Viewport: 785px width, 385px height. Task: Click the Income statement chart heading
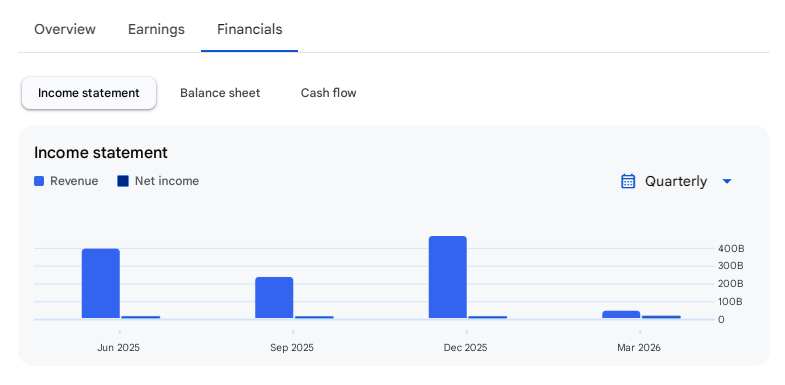click(x=101, y=153)
